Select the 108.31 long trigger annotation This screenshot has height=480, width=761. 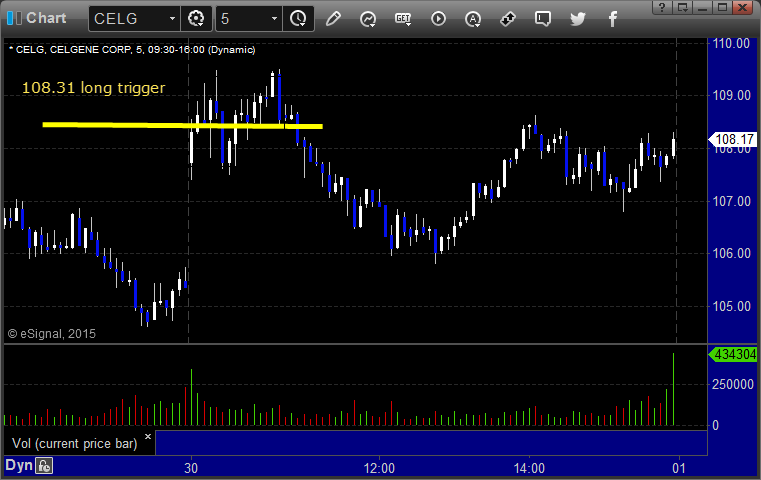pyautogui.click(x=94, y=88)
